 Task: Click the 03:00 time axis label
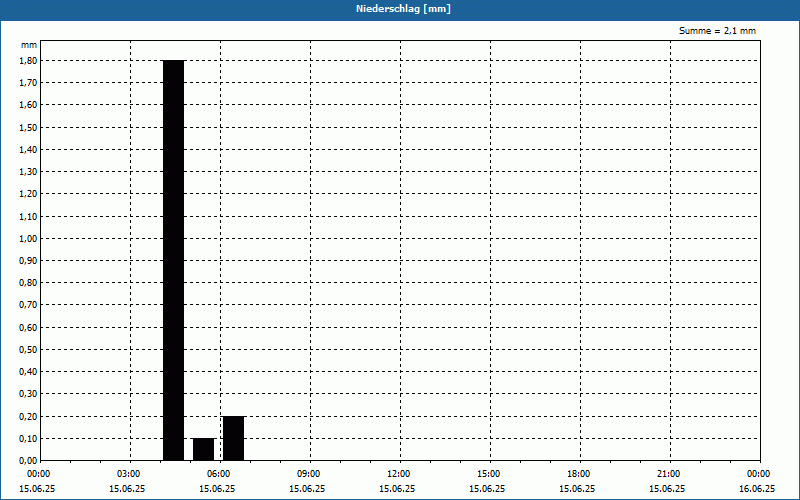(x=129, y=474)
